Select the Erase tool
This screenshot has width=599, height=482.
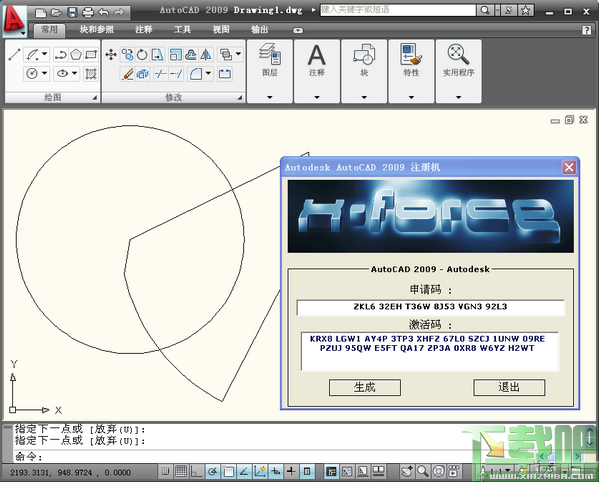(128, 73)
